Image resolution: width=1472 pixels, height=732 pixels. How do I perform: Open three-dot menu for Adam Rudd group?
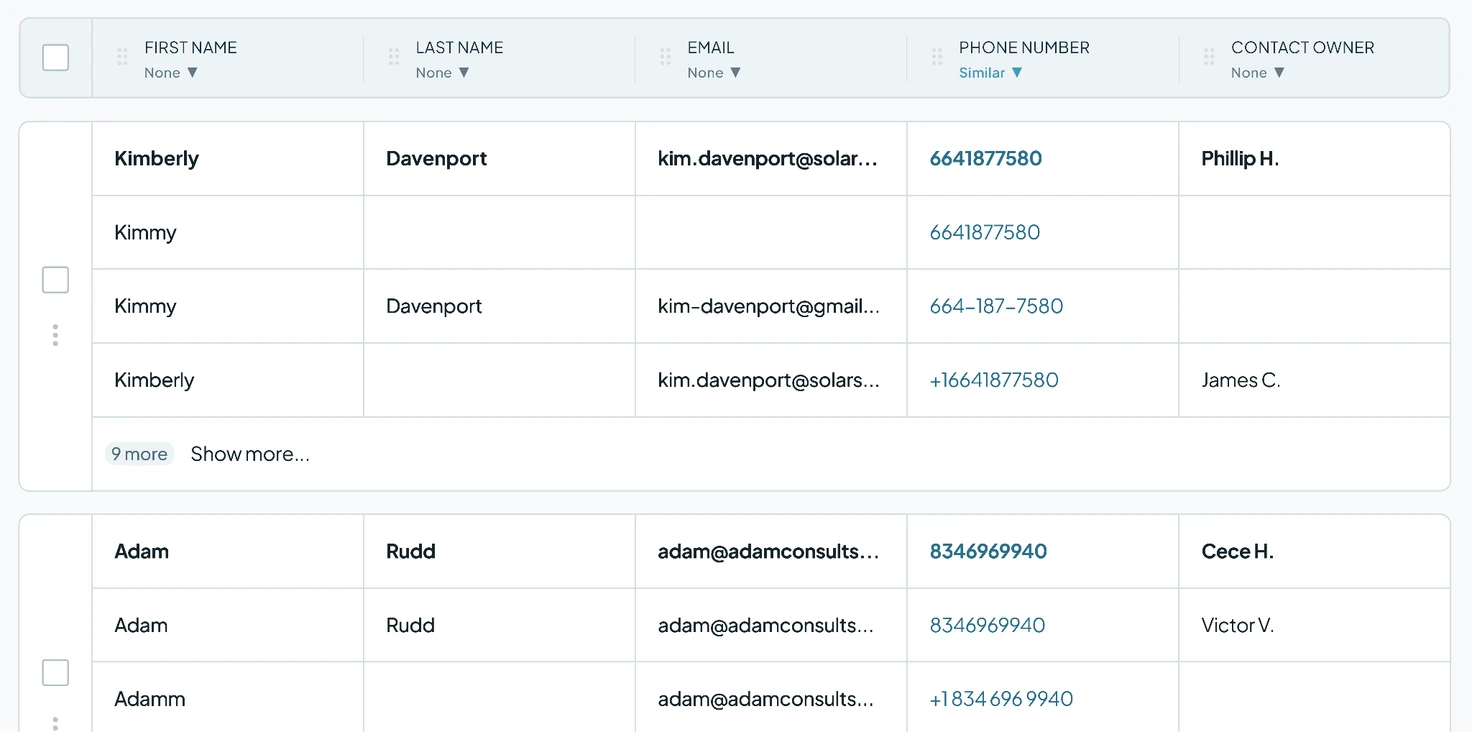55,723
